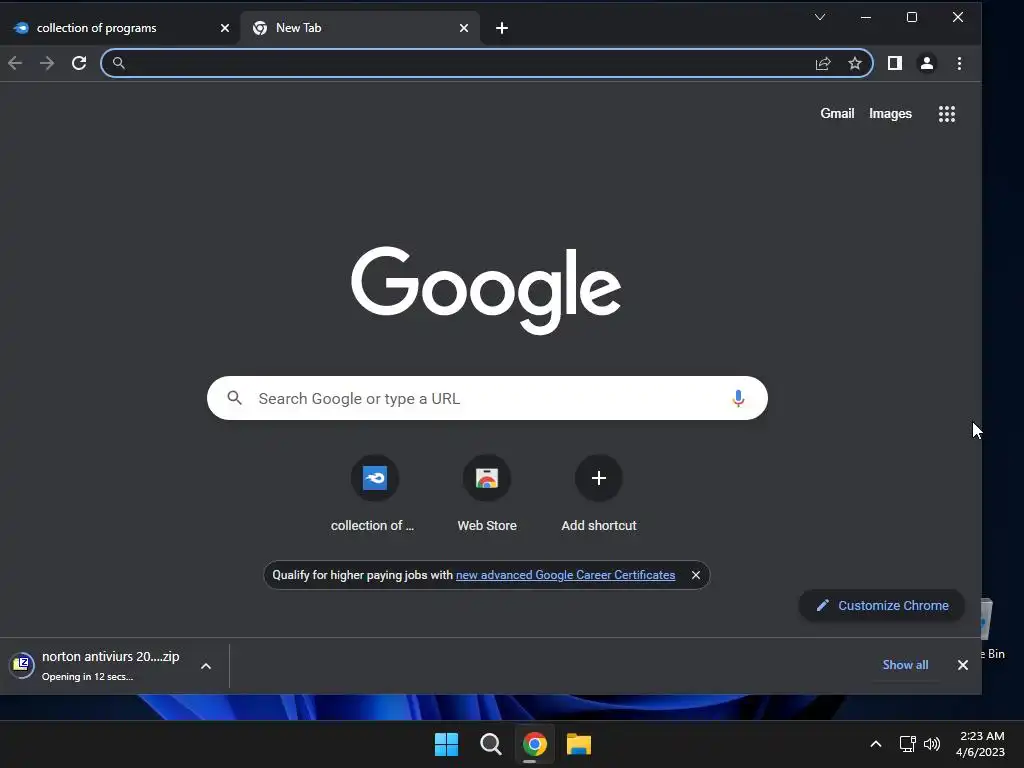Show hidden system tray icons
Viewport: 1024px width, 768px height.
(876, 744)
